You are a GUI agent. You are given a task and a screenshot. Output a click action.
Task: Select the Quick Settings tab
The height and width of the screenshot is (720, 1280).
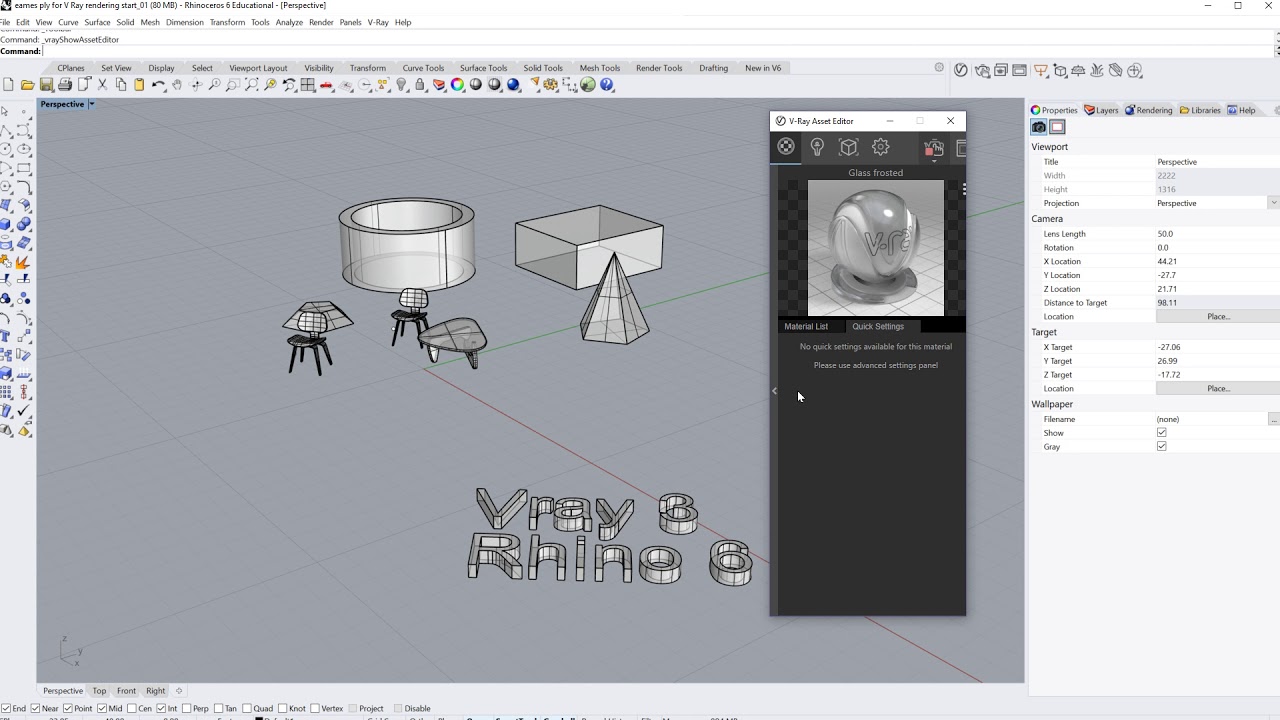point(878,326)
